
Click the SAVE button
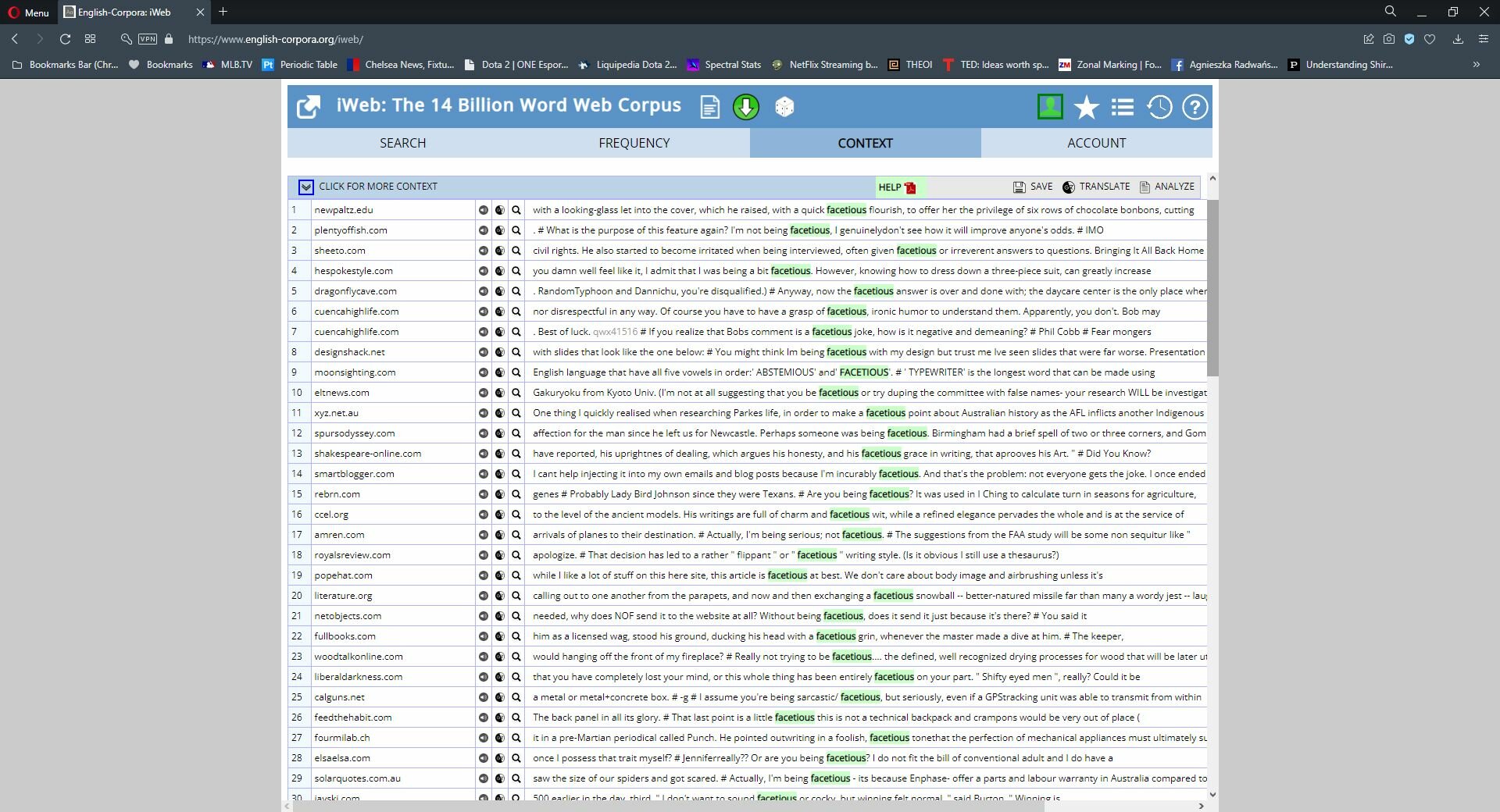coord(1033,187)
